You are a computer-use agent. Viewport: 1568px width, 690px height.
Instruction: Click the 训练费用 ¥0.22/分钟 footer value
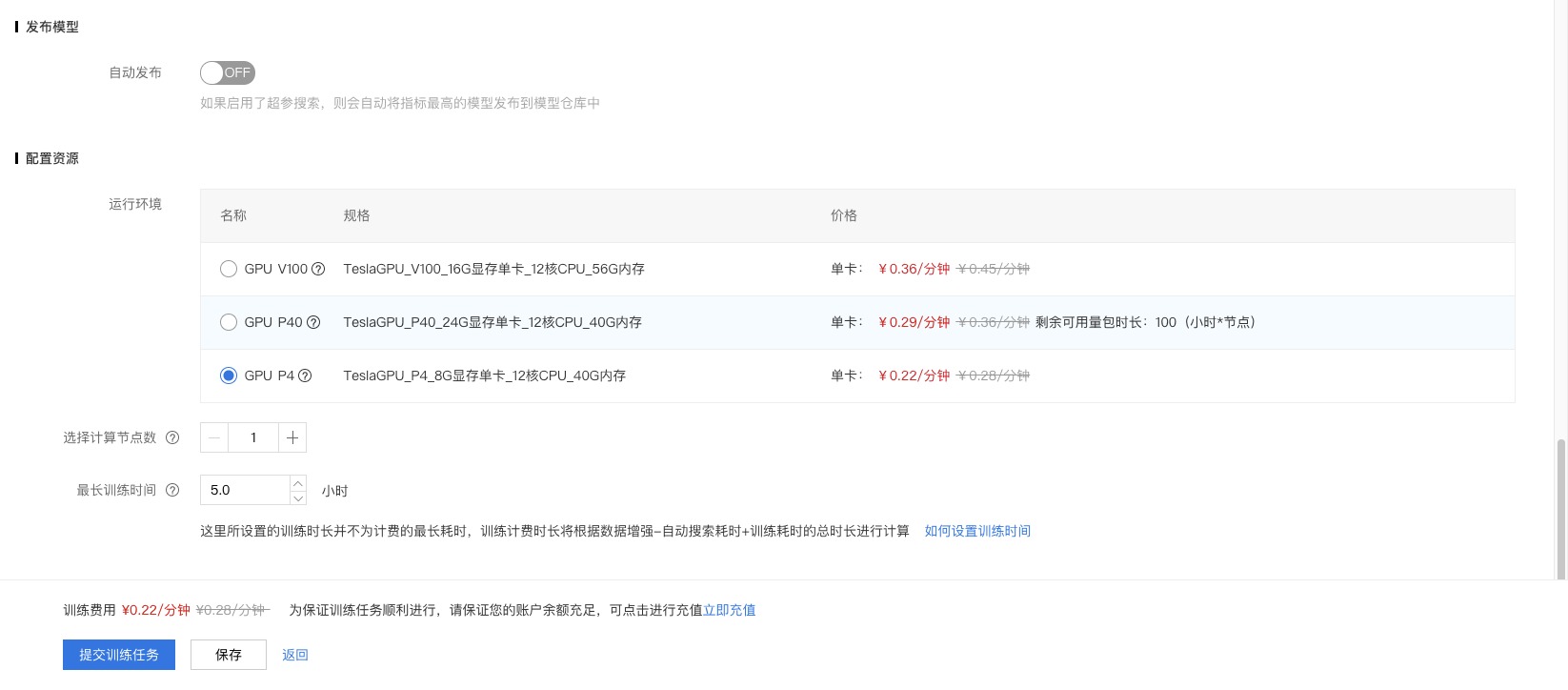156,610
